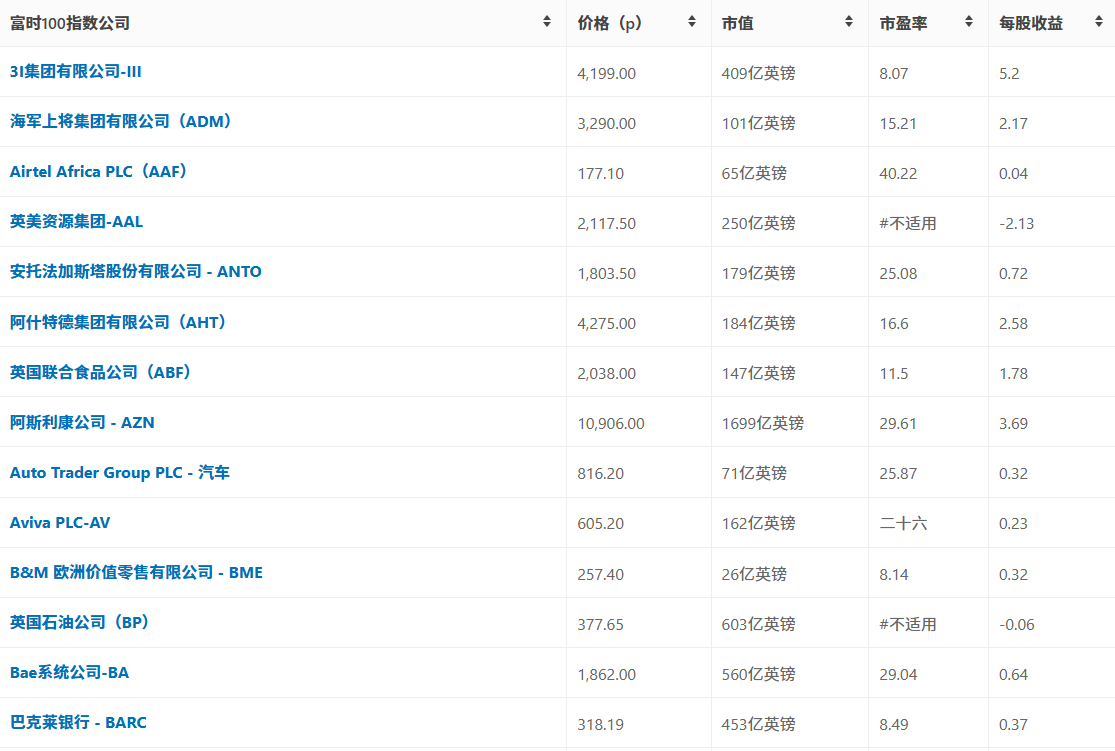
Task: Click the Aviva PLC-AV link
Action: (x=60, y=523)
